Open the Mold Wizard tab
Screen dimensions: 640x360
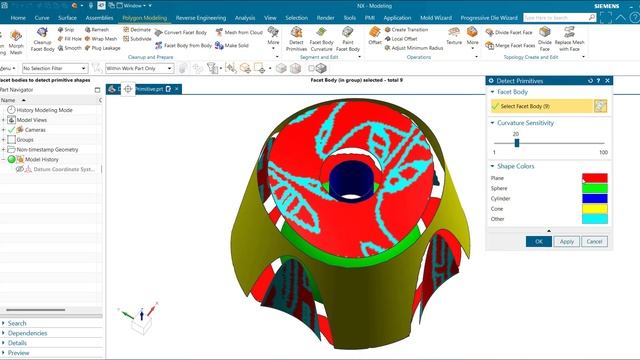coord(436,18)
